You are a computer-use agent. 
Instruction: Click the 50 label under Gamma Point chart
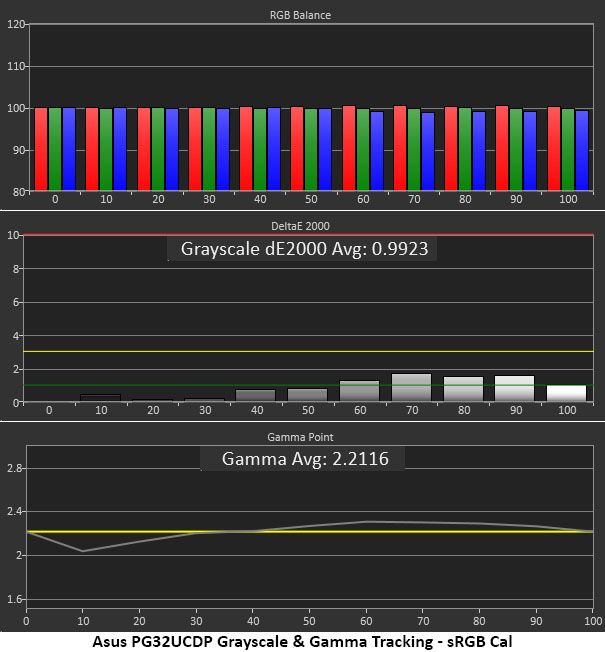click(x=309, y=621)
